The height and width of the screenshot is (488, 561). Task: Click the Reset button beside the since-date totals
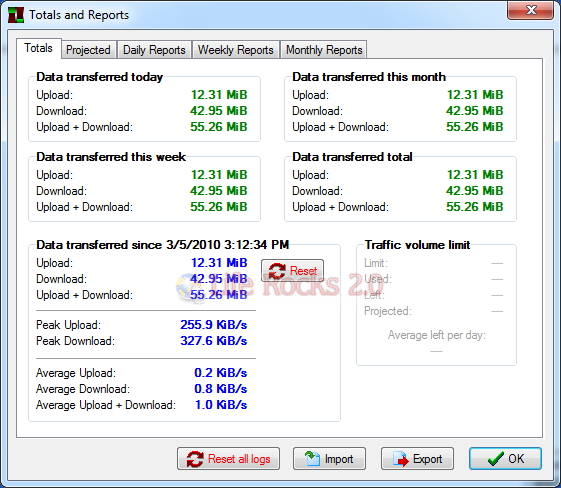pyautogui.click(x=293, y=271)
